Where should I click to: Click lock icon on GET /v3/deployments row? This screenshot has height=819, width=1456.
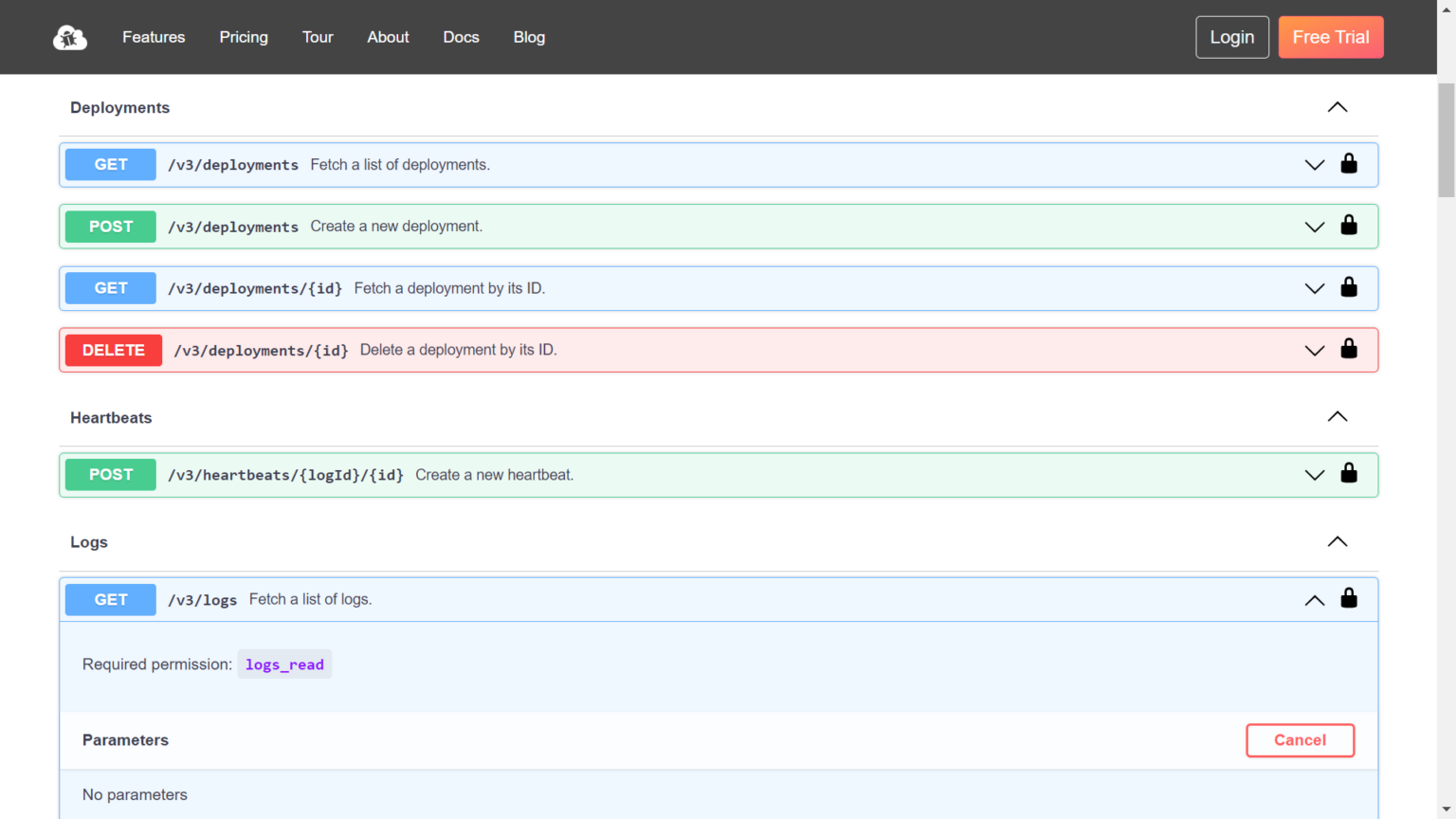coord(1348,164)
